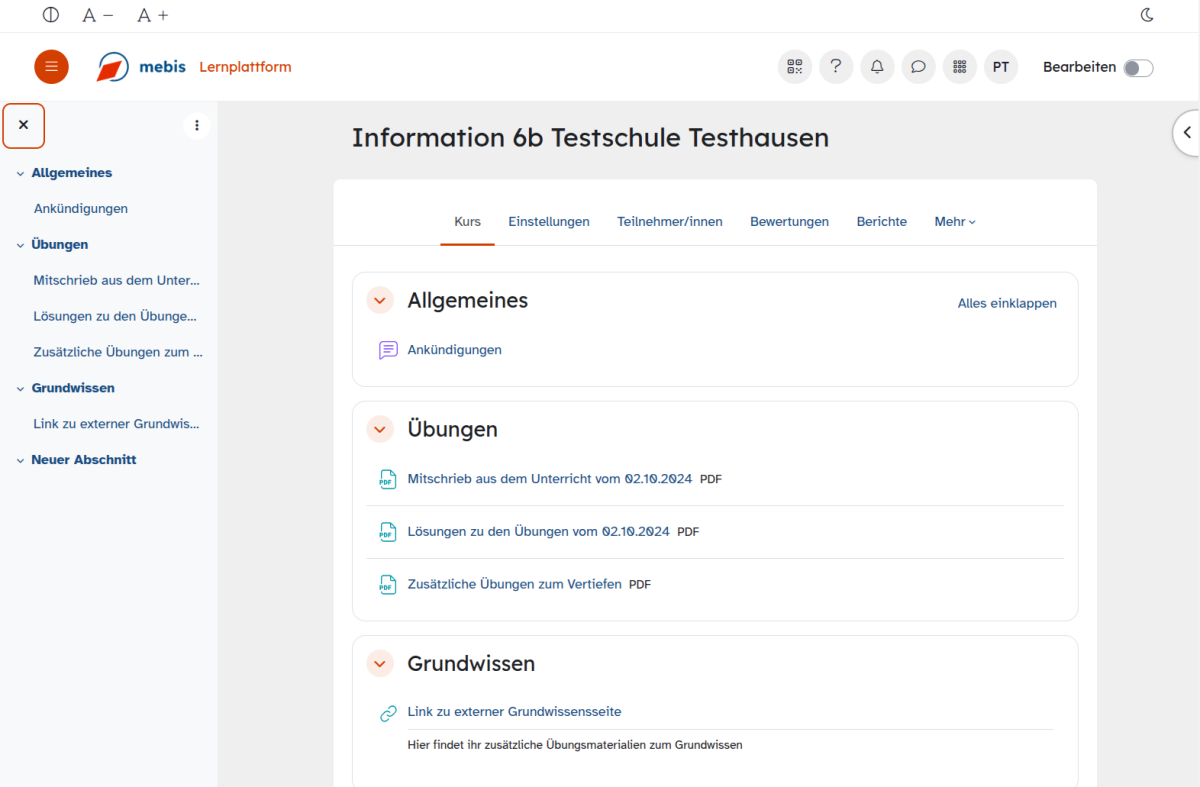Image resolution: width=1200 pixels, height=787 pixels.
Task: Switch to the Bewertungen tab
Action: pyautogui.click(x=789, y=222)
